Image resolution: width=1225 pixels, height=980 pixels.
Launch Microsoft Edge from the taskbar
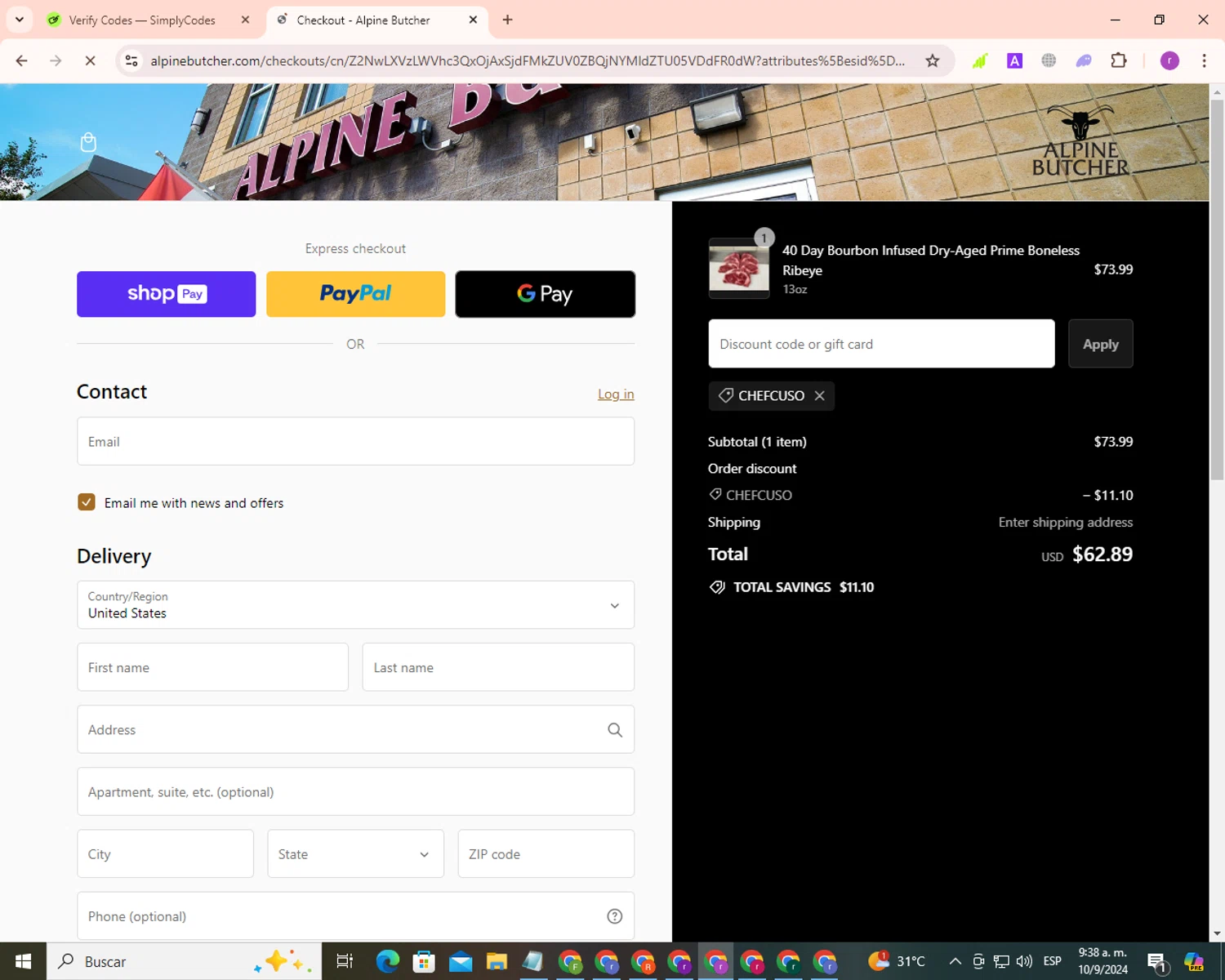(x=387, y=961)
